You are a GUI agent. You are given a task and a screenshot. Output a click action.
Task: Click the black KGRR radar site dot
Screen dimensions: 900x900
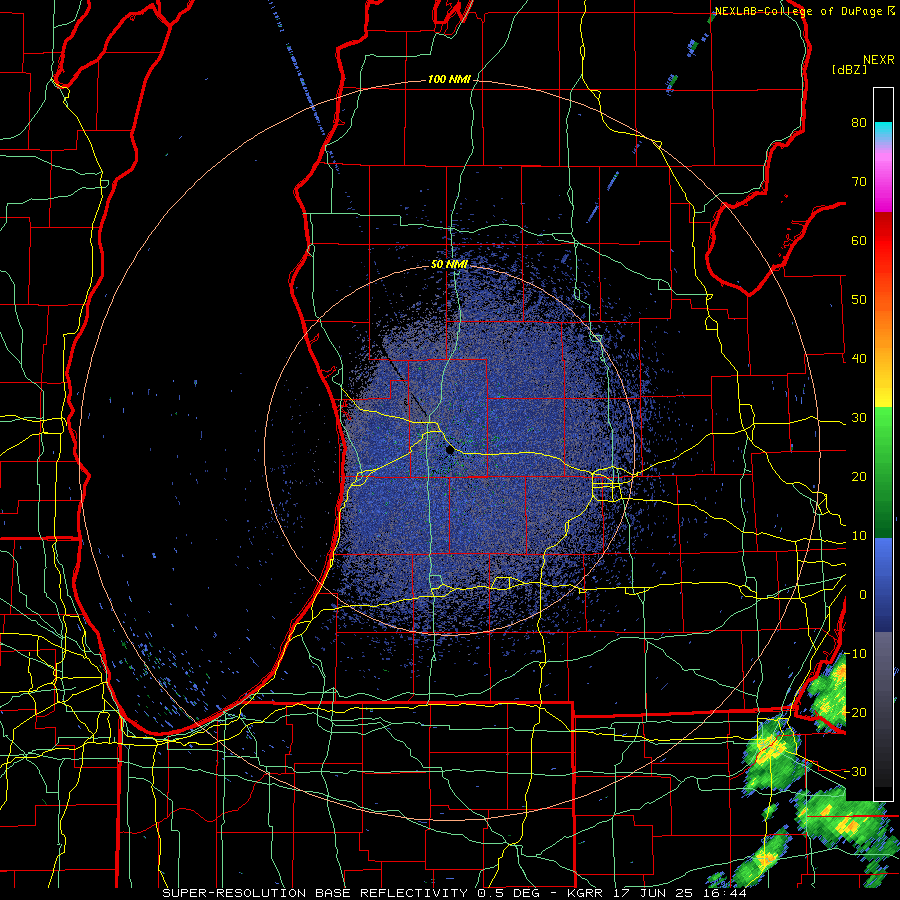(x=449, y=450)
